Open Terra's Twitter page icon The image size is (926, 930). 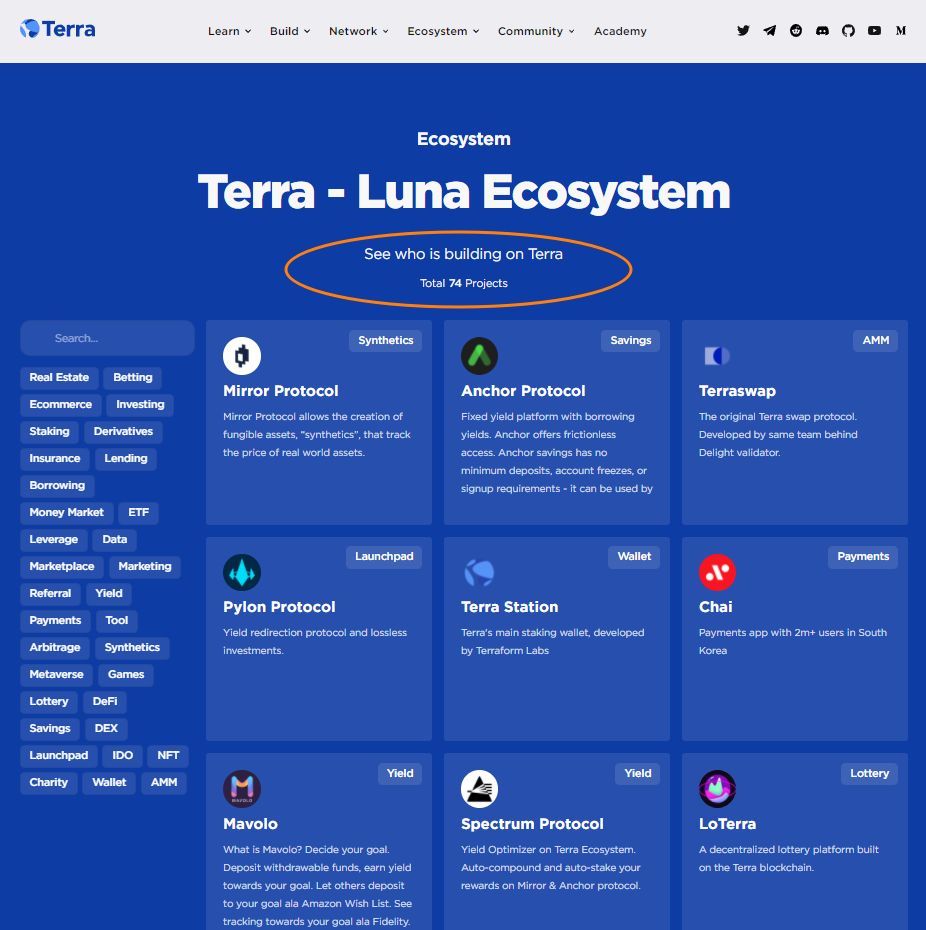743,31
